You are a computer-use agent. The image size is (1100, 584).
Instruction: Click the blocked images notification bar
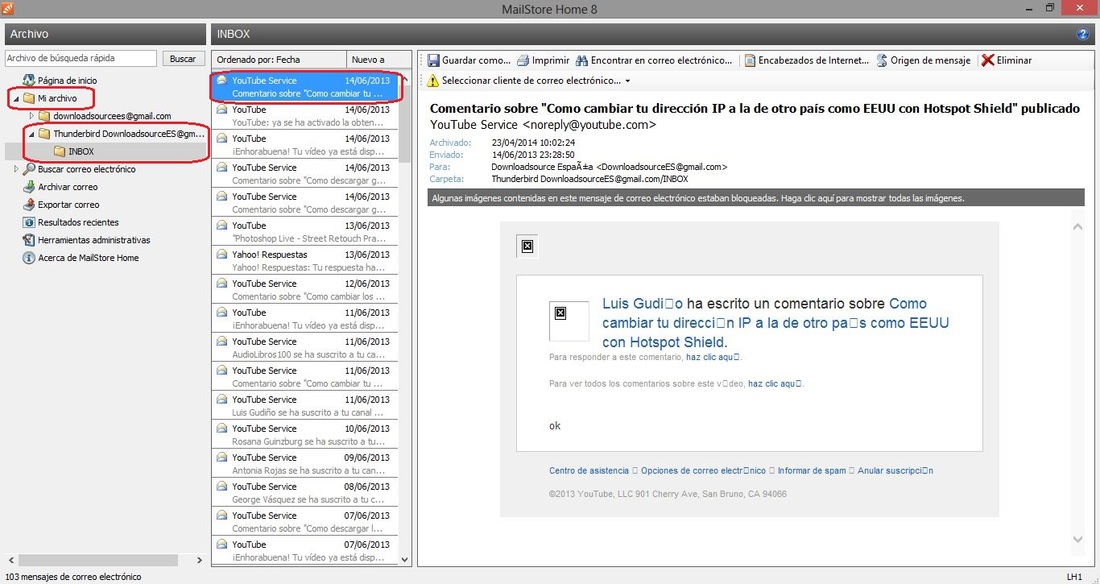point(756,198)
